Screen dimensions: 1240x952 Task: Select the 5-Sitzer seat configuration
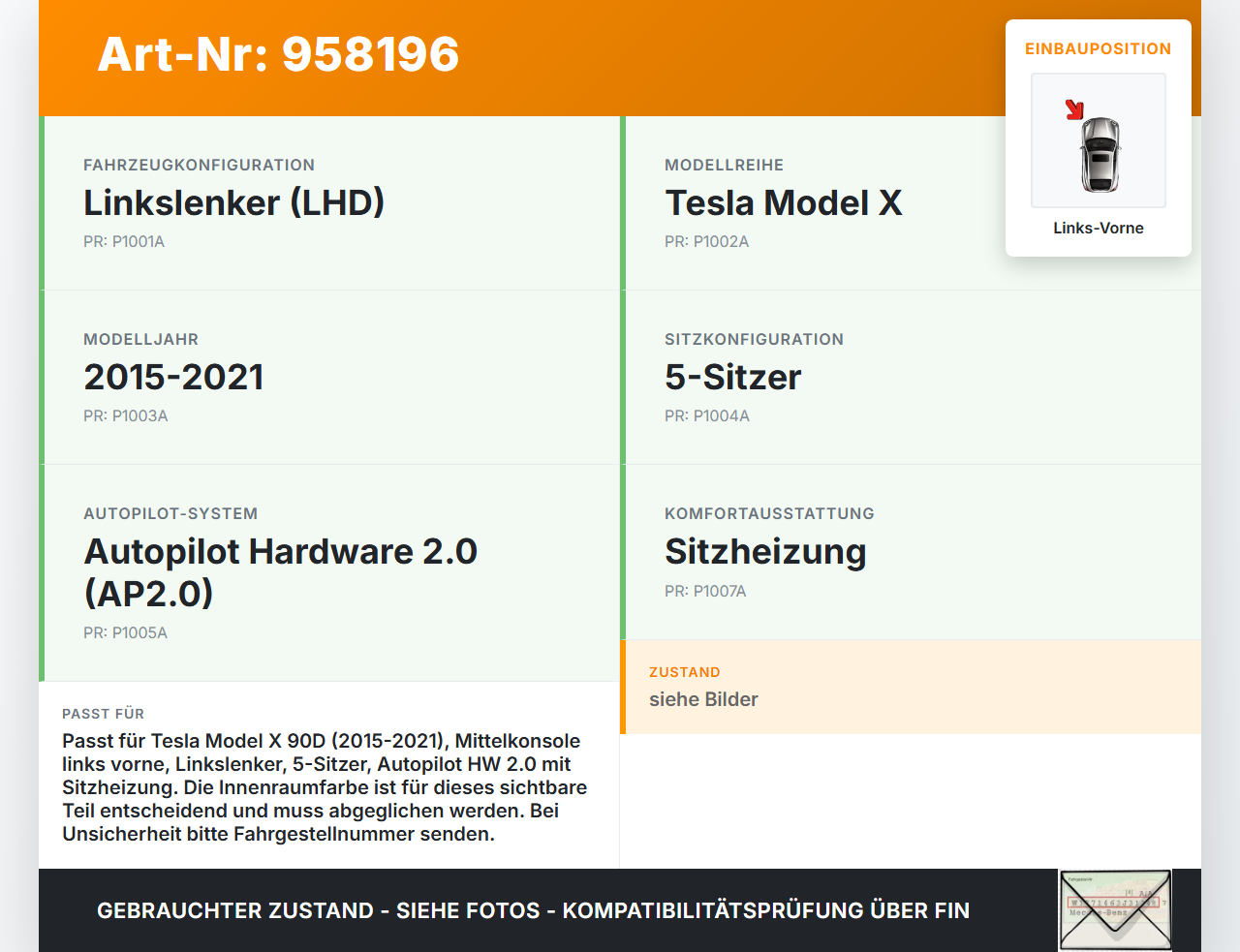click(732, 378)
